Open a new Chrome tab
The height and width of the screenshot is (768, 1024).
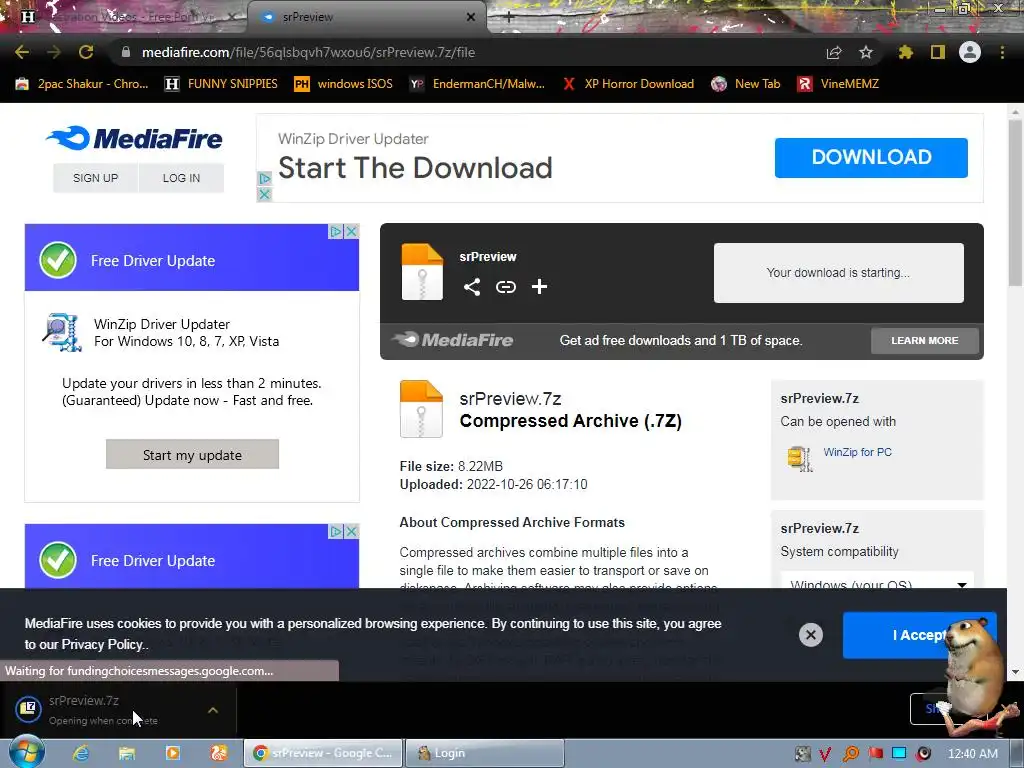tap(508, 17)
